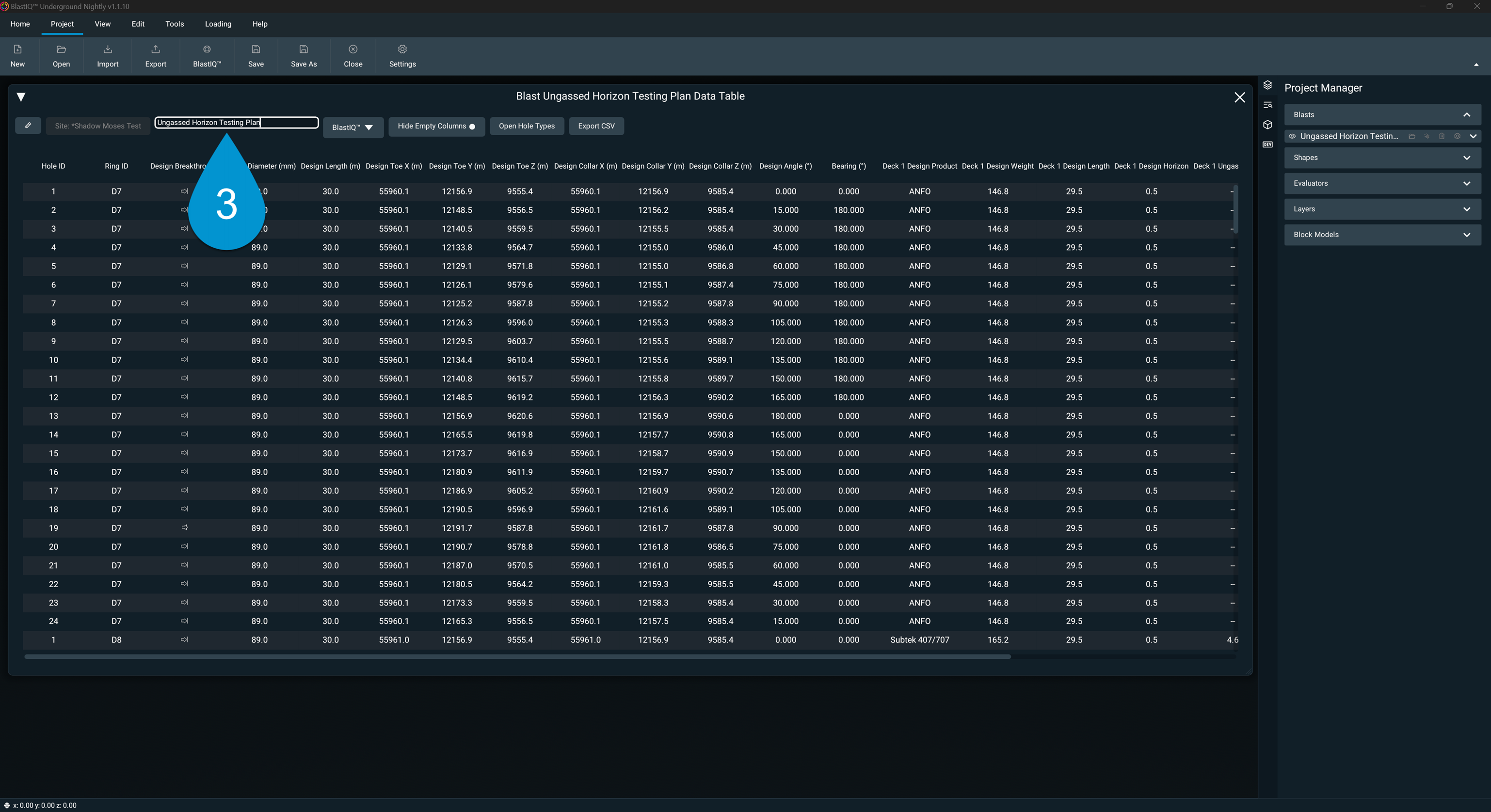
Task: Open the Loading menu tab
Action: [x=218, y=24]
